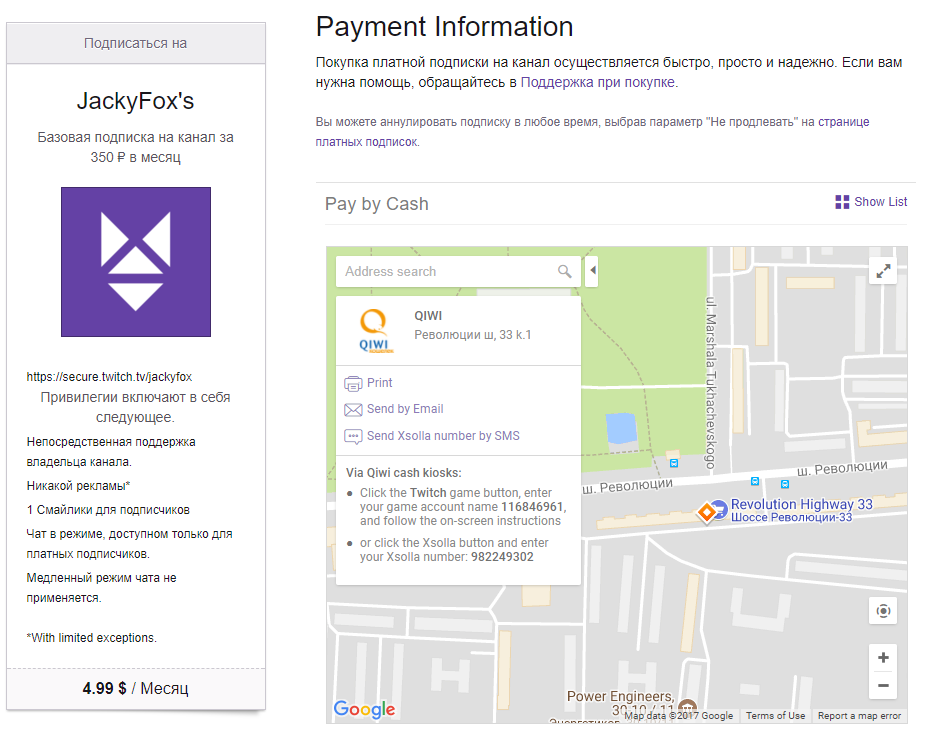Click the Send by Email envelope icon

pos(353,410)
